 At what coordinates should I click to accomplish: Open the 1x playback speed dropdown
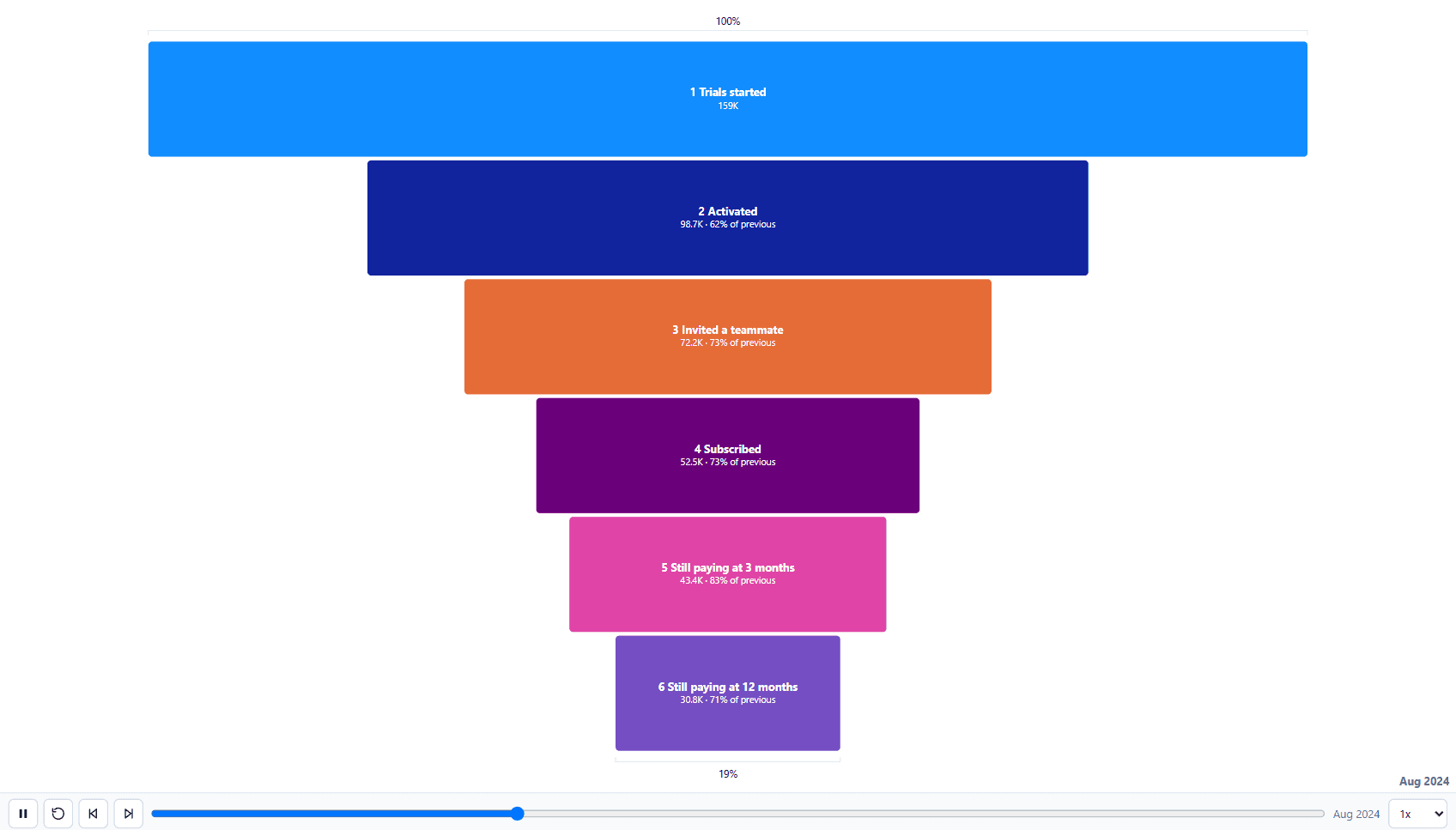click(1417, 814)
